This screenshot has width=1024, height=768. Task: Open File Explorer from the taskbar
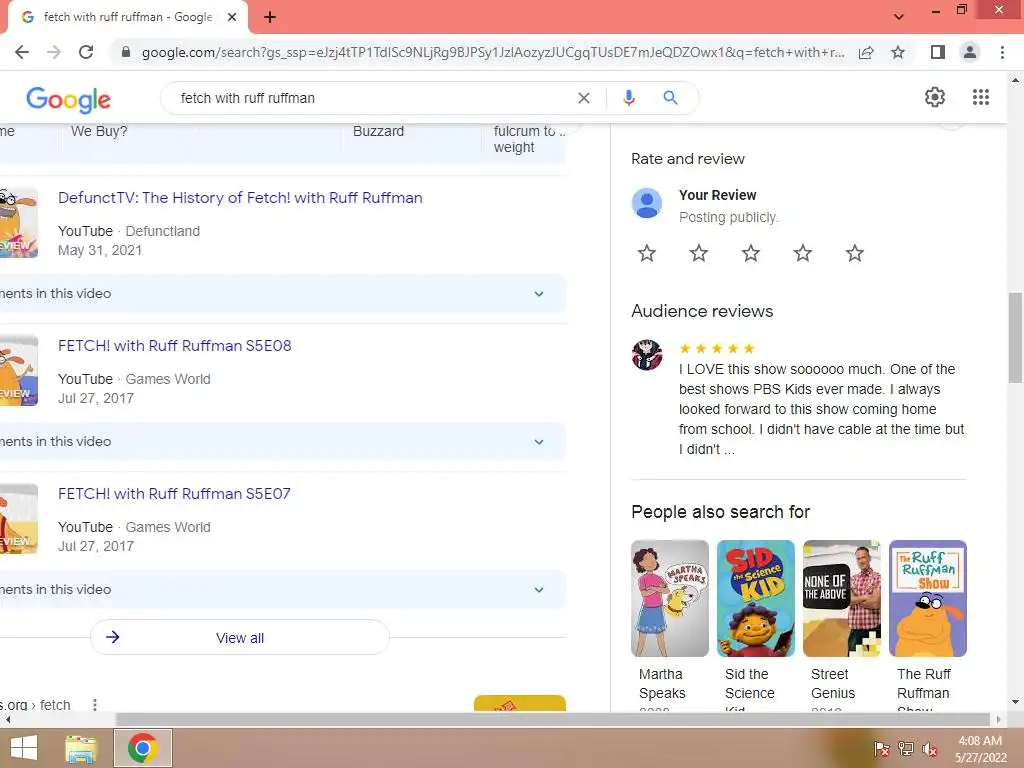[x=81, y=748]
